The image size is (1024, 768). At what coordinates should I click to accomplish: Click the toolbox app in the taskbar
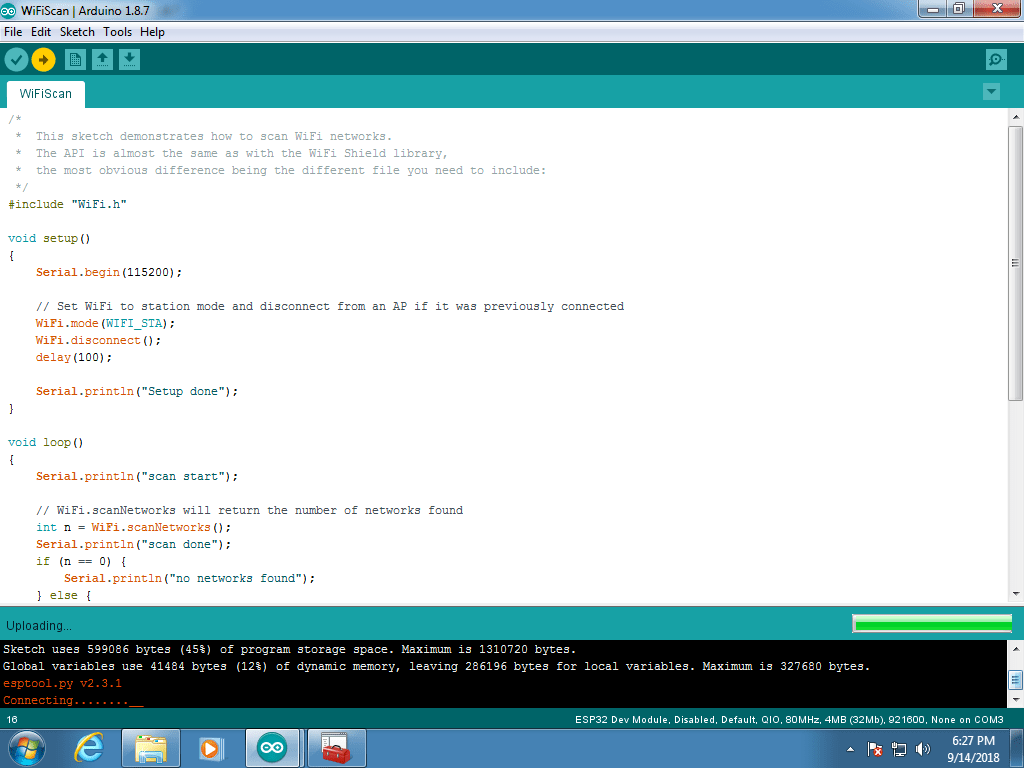pyautogui.click(x=336, y=748)
